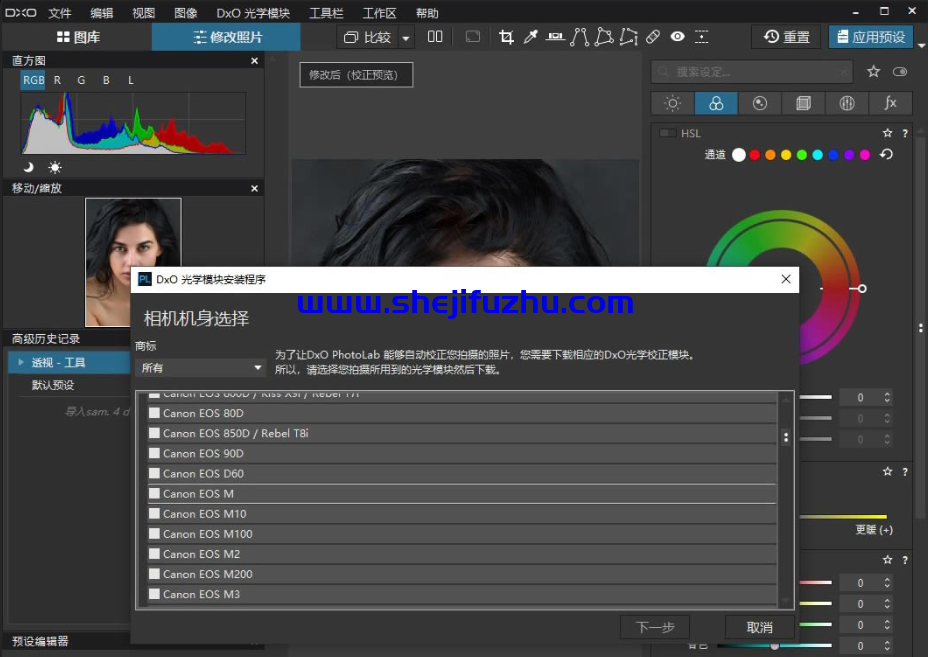Viewport: 928px width, 657px height.
Task: Open the brand filter dropdown showing 所有
Action: click(x=200, y=368)
